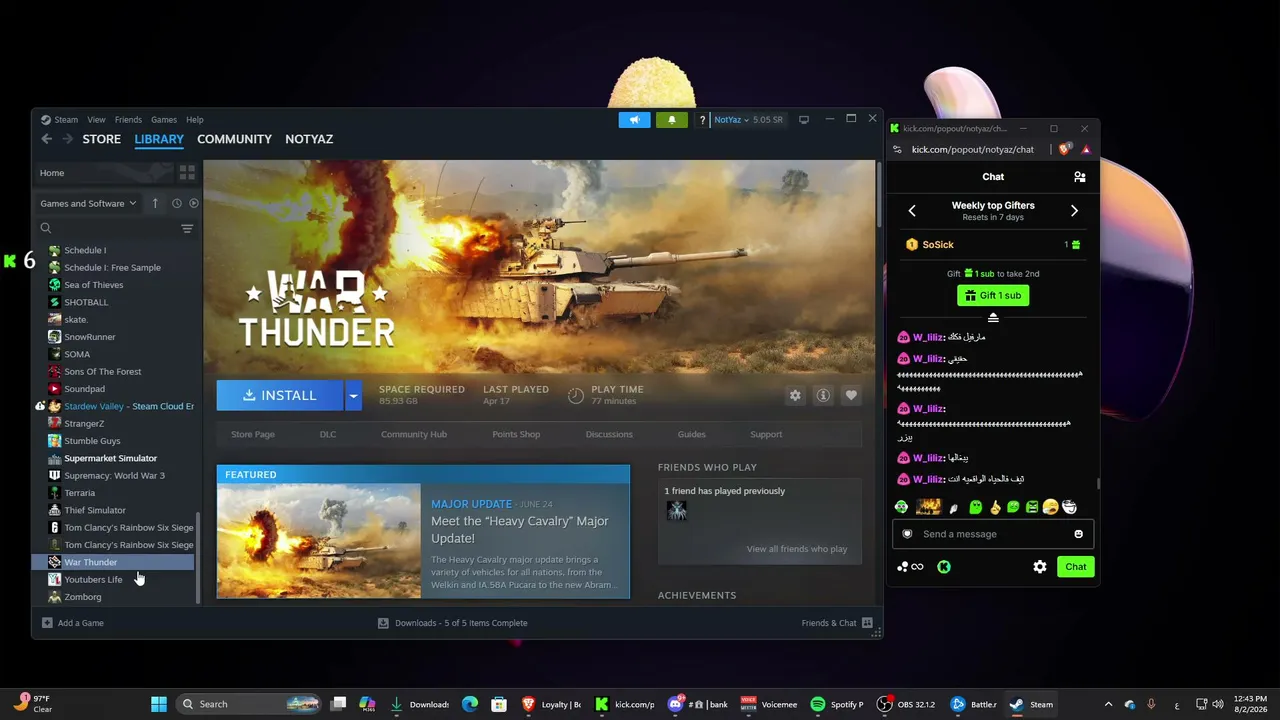
Task: Open Steam notifications bell
Action: (671, 120)
